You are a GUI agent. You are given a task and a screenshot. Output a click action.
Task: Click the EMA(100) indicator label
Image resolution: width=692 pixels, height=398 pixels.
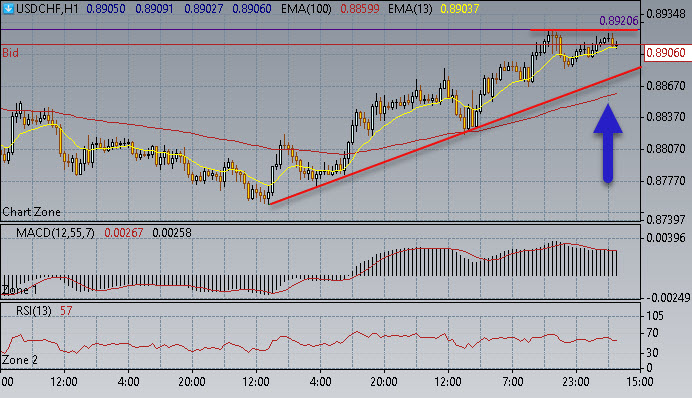tap(306, 8)
